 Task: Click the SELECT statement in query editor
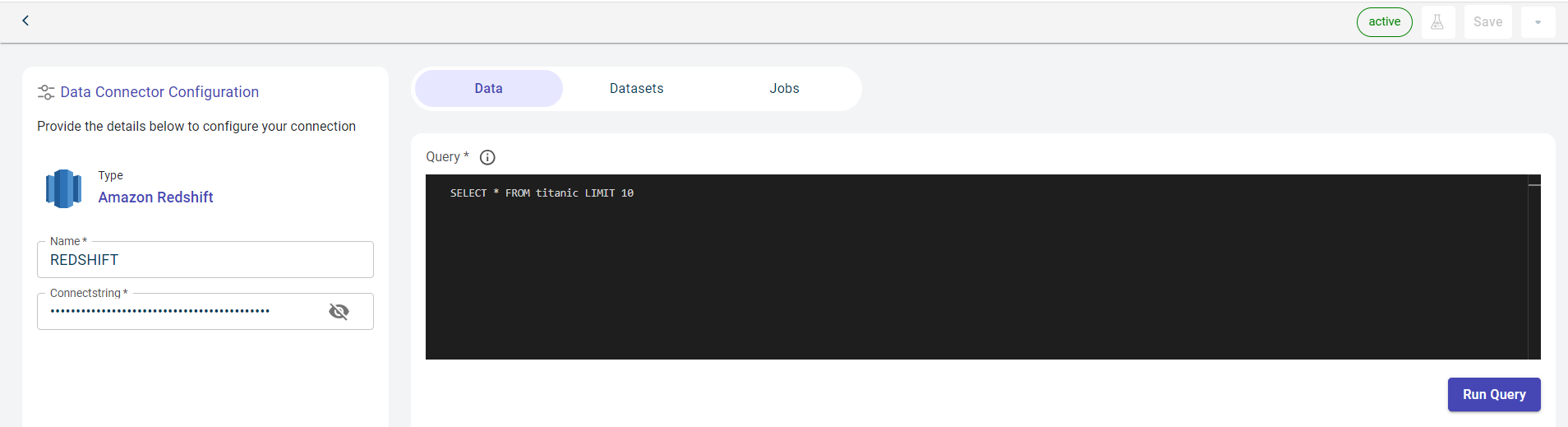click(x=542, y=193)
